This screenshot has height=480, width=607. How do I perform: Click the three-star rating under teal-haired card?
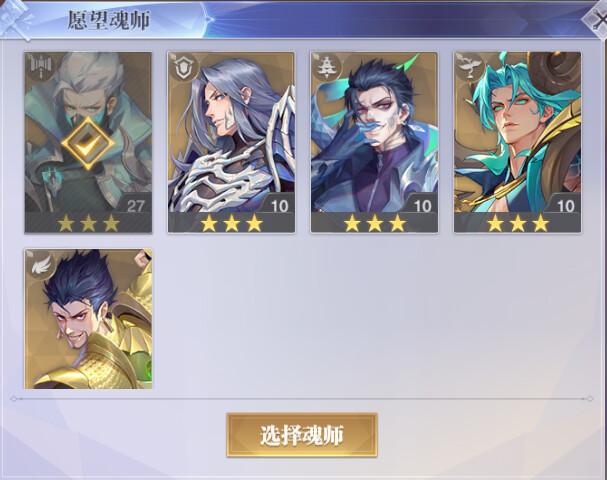coord(518,223)
